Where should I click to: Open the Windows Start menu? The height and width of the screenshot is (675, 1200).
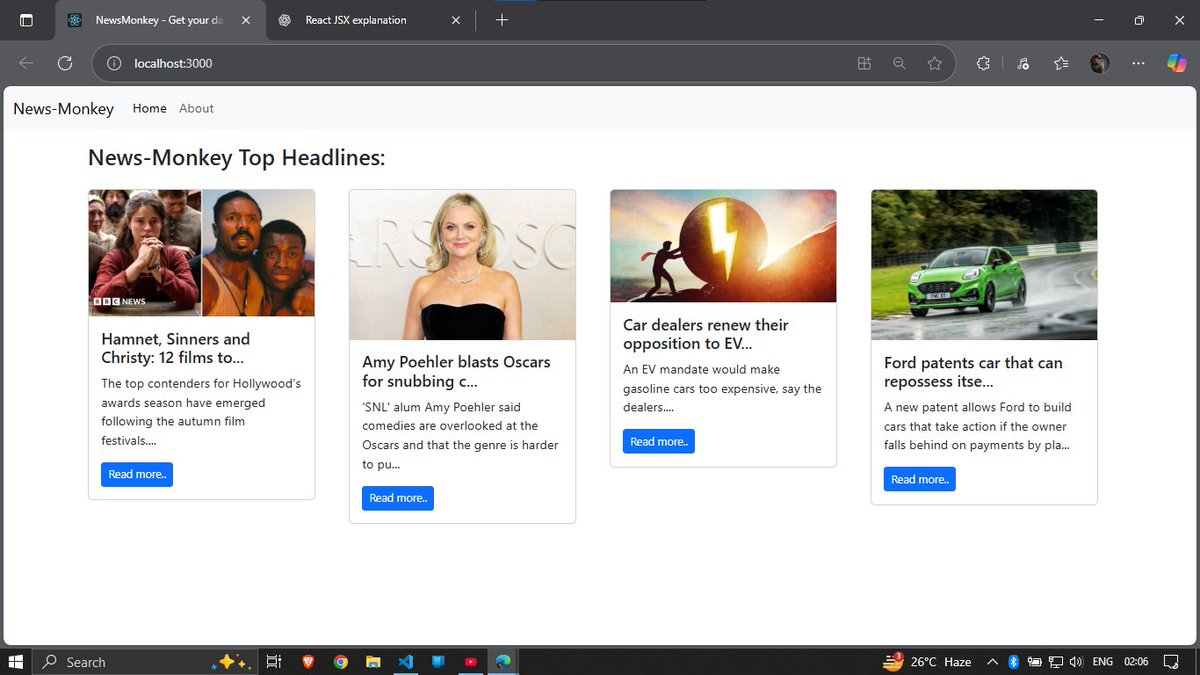coord(16,662)
